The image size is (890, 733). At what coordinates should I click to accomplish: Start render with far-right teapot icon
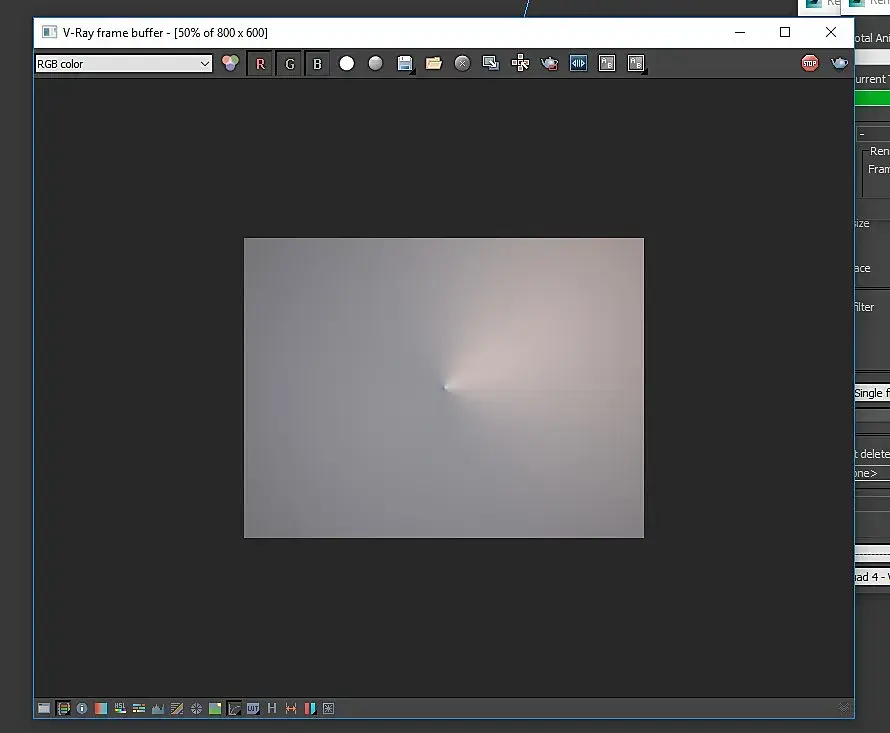(839, 63)
